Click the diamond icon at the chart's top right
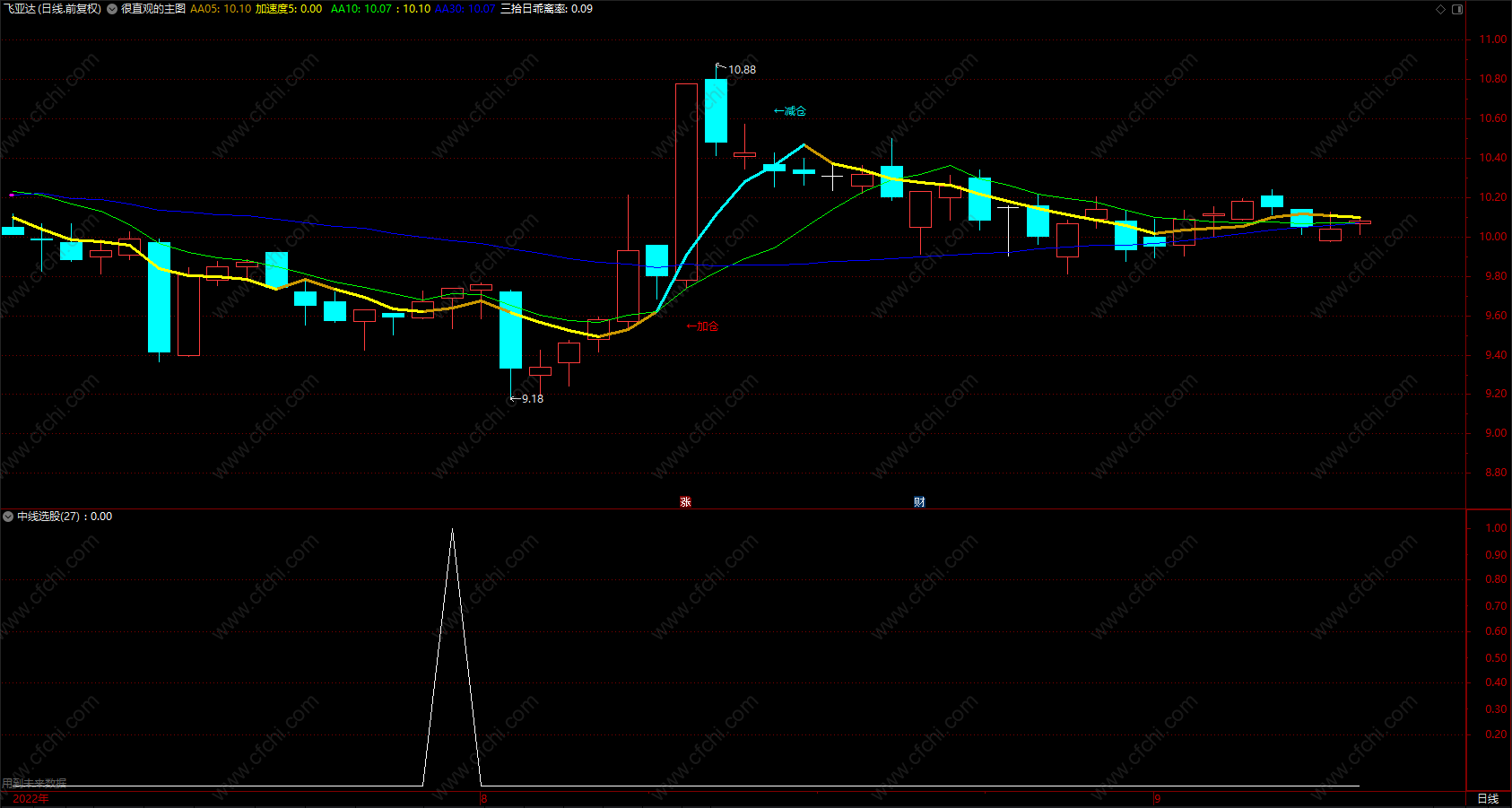This screenshot has height=808, width=1512. pos(1441,9)
